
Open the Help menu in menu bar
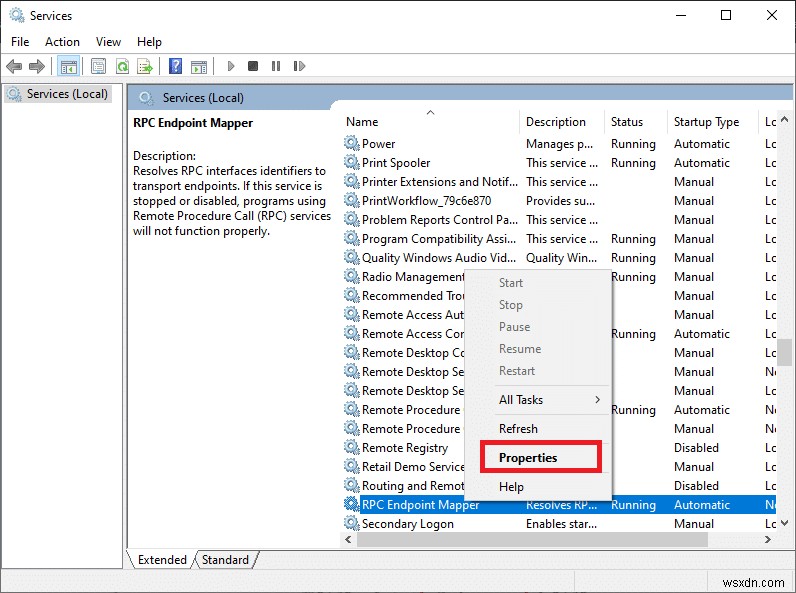[x=149, y=42]
